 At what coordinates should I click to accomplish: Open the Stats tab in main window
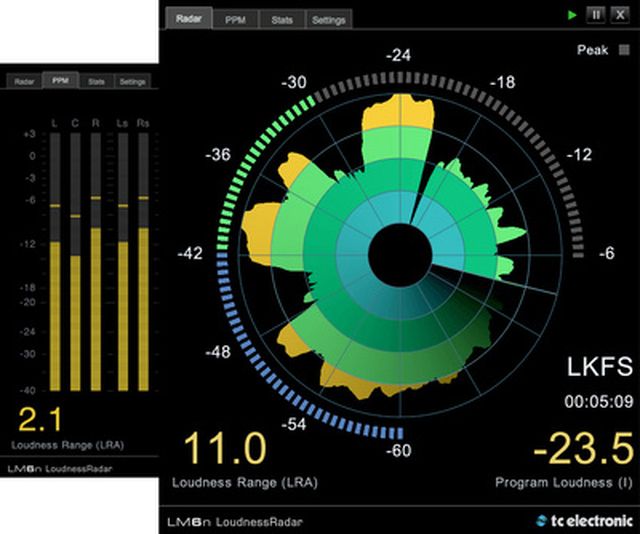click(x=282, y=20)
